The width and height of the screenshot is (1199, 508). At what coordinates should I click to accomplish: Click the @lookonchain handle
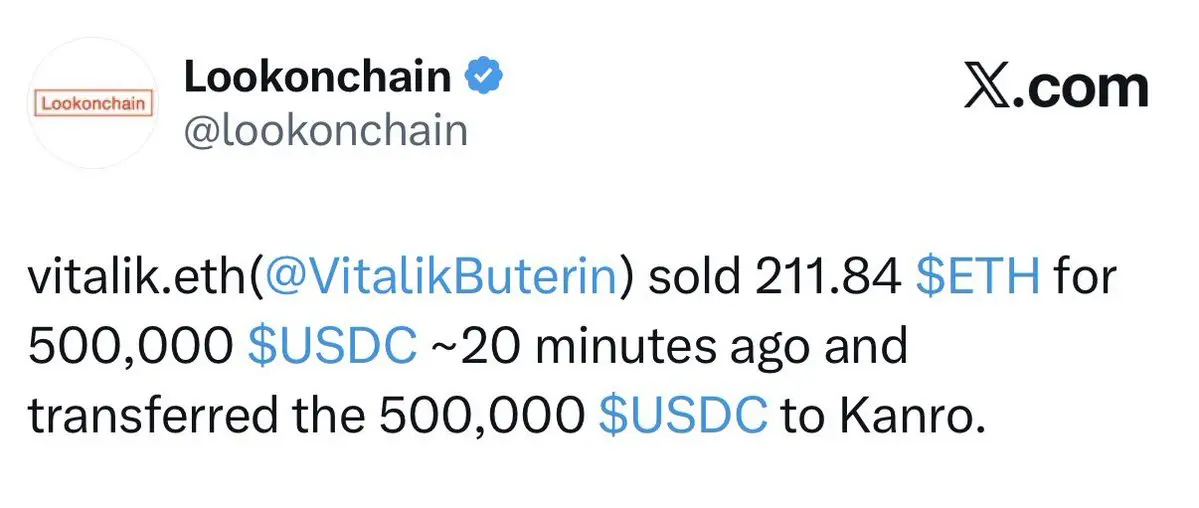pyautogui.click(x=325, y=130)
